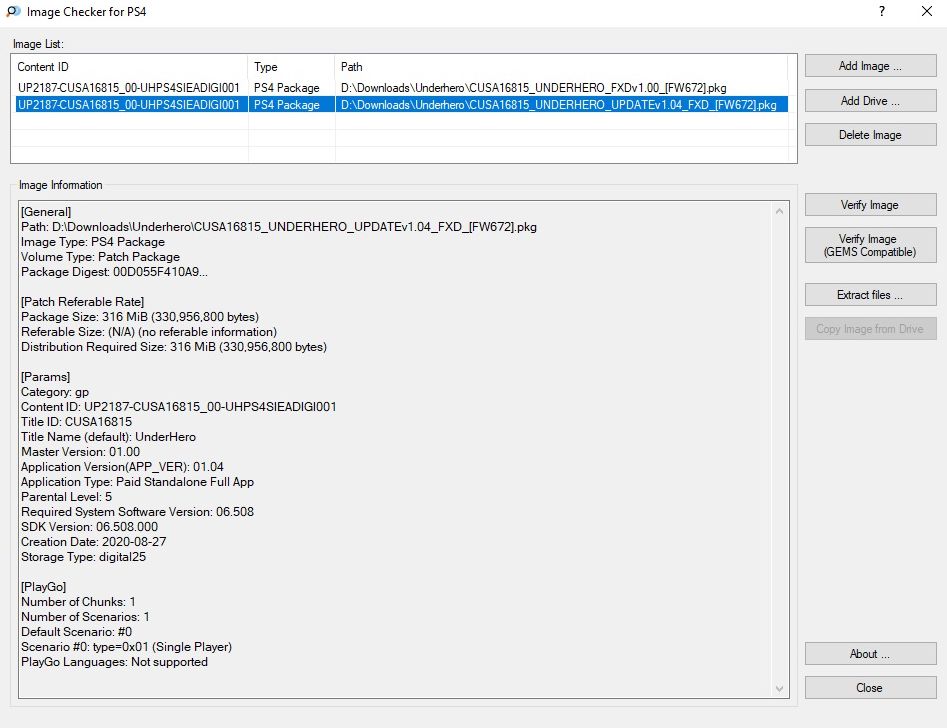Sort by the Content ID column header

(x=130, y=67)
